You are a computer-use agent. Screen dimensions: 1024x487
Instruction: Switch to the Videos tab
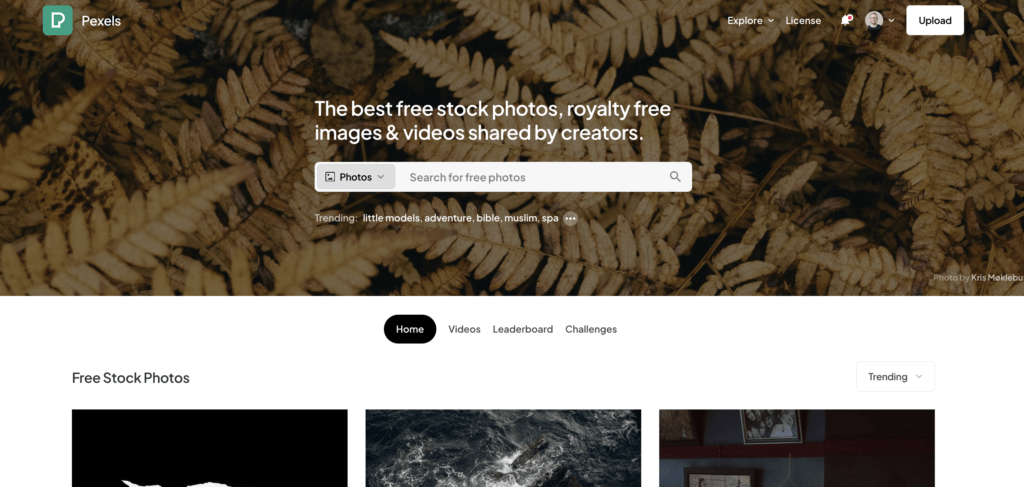pos(464,329)
